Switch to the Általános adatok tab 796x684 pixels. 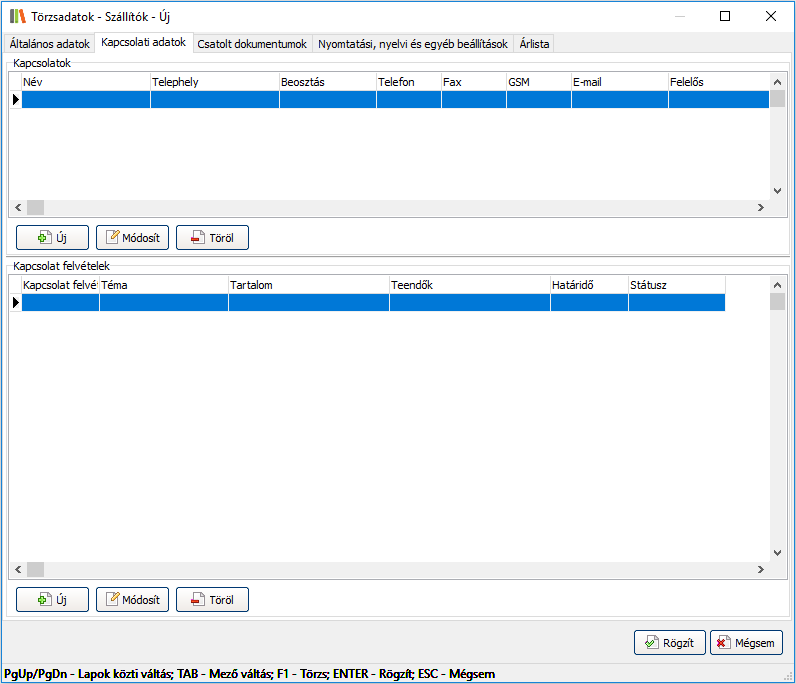click(x=49, y=44)
